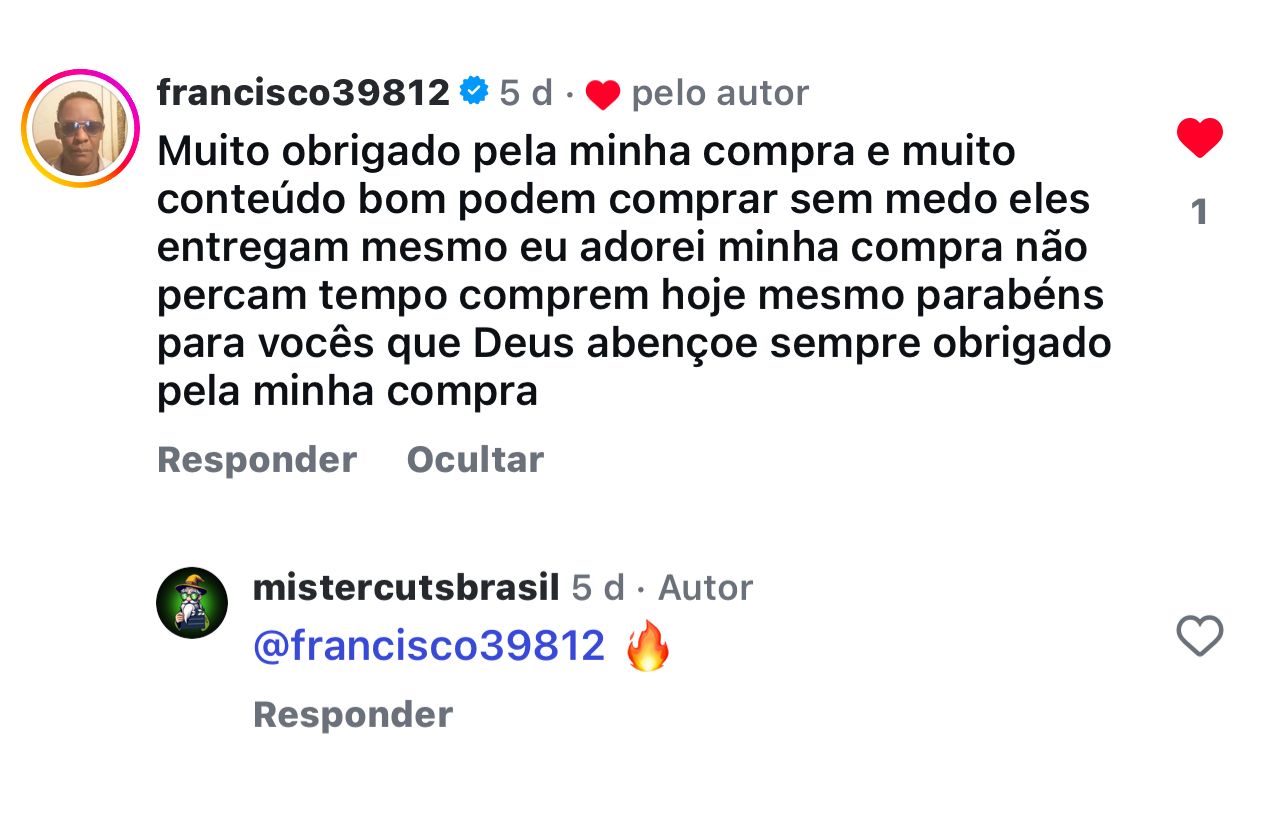Click 'Responder' under francisco39812's comment
The image size is (1284, 814).
257,460
